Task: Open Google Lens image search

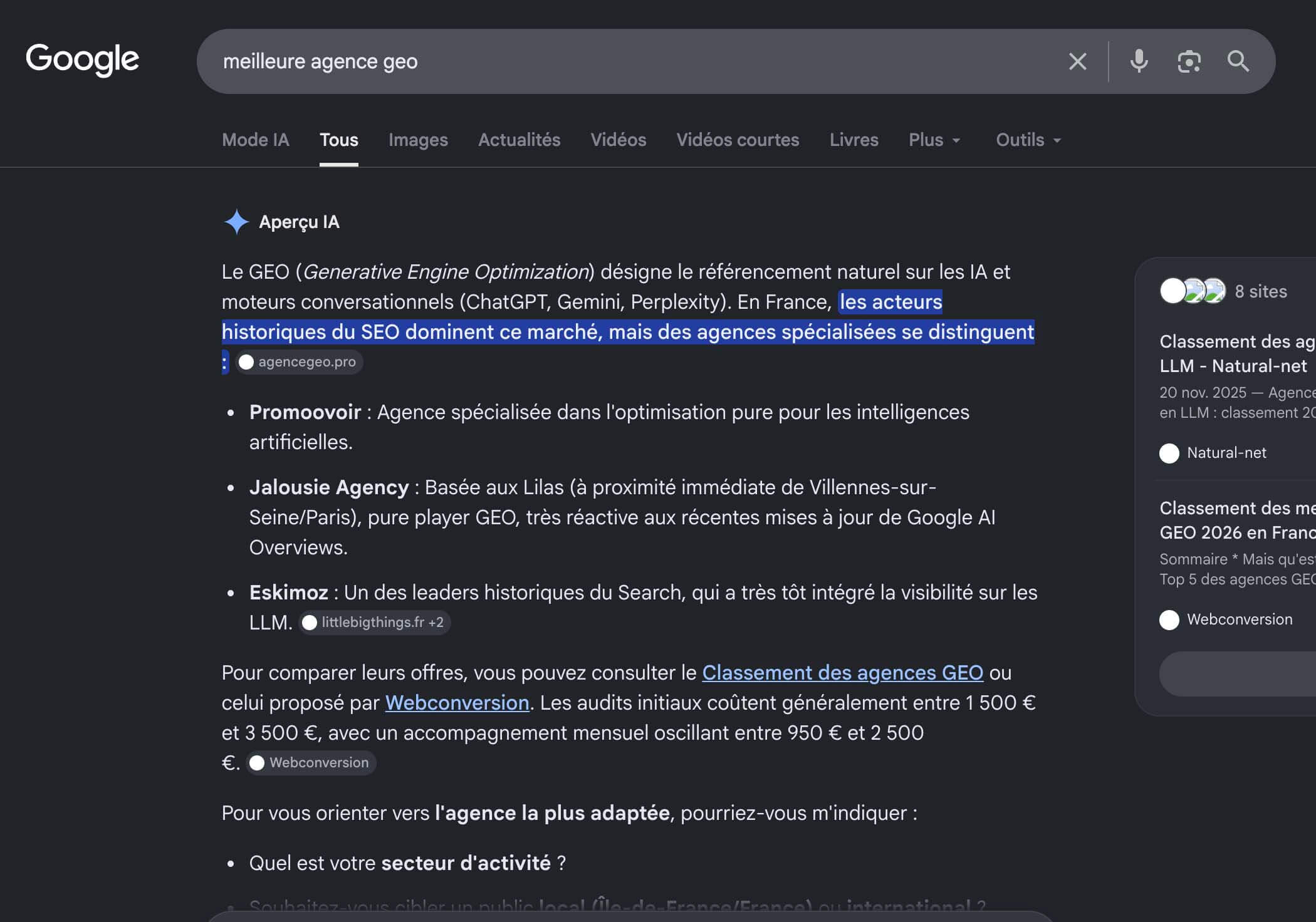Action: click(1189, 61)
